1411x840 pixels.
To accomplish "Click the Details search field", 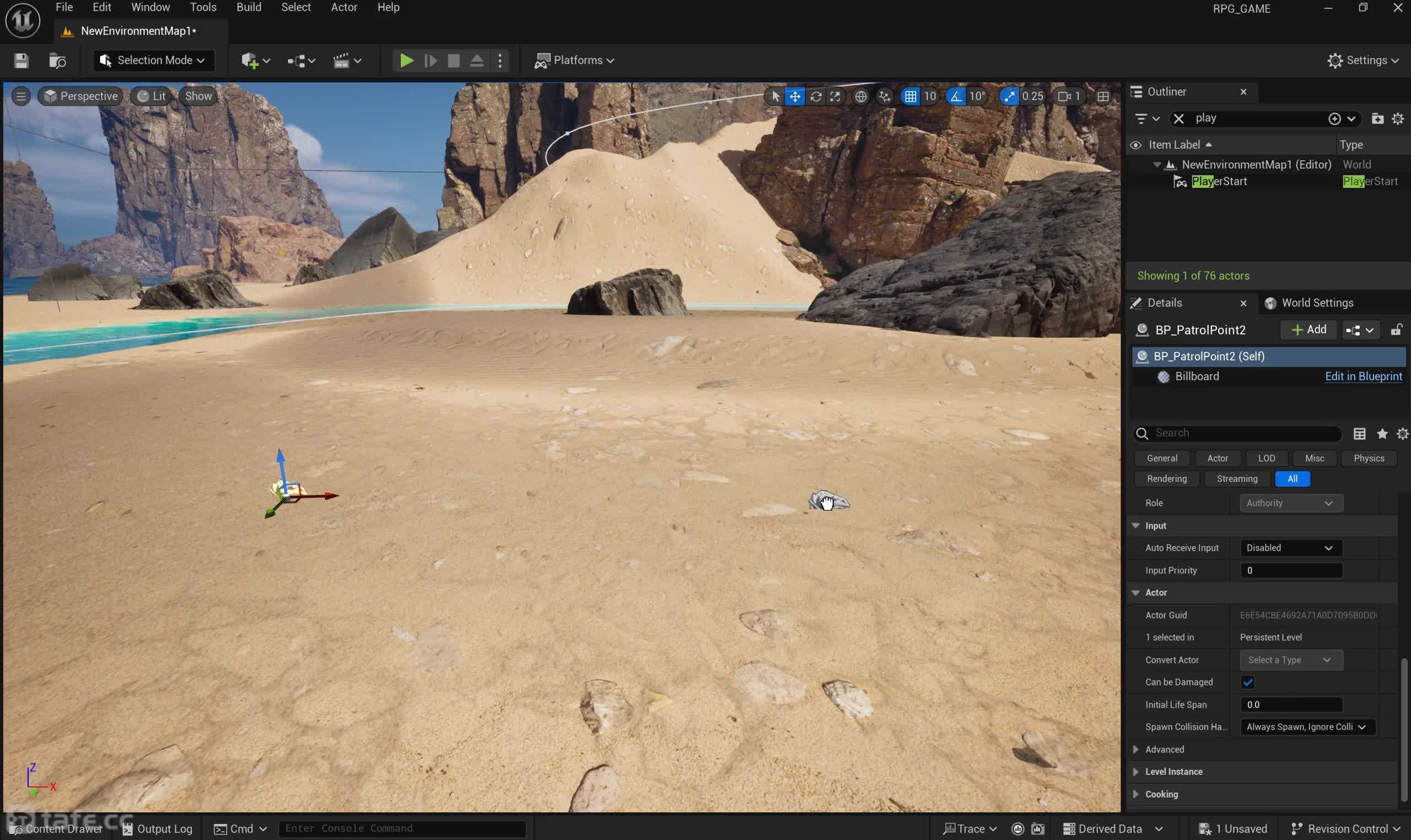I will click(1237, 433).
